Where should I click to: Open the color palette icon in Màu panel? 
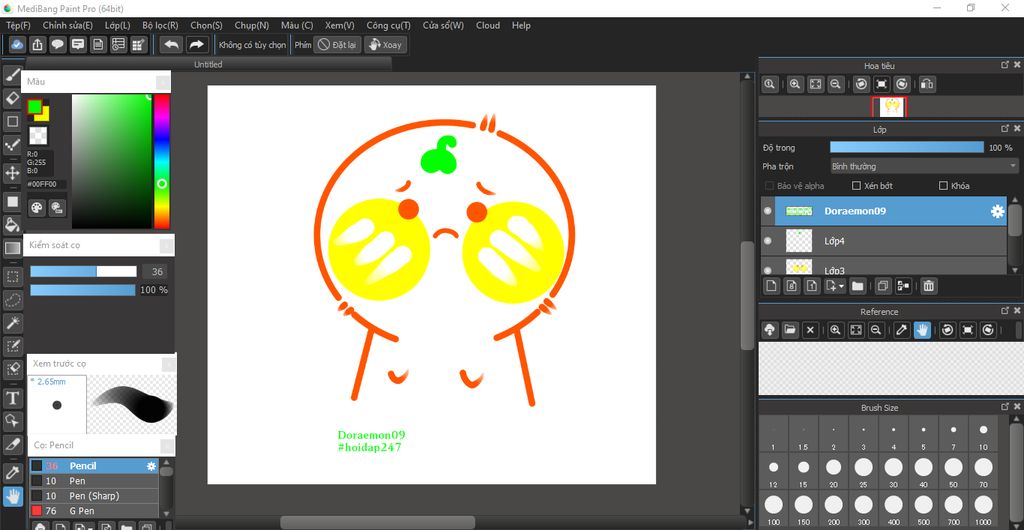[x=37, y=208]
